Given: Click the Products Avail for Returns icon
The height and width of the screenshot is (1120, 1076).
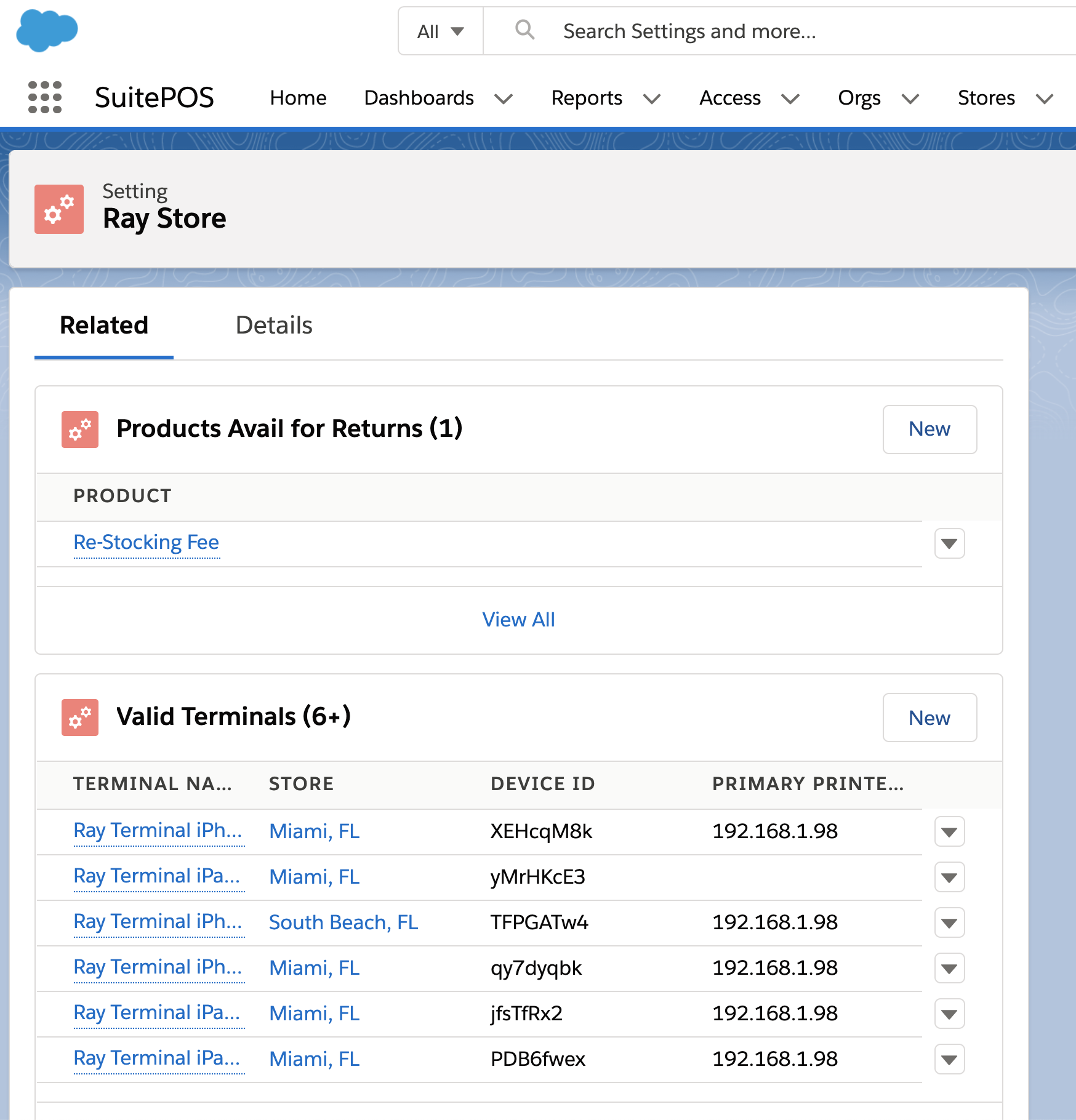Looking at the screenshot, I should point(80,430).
